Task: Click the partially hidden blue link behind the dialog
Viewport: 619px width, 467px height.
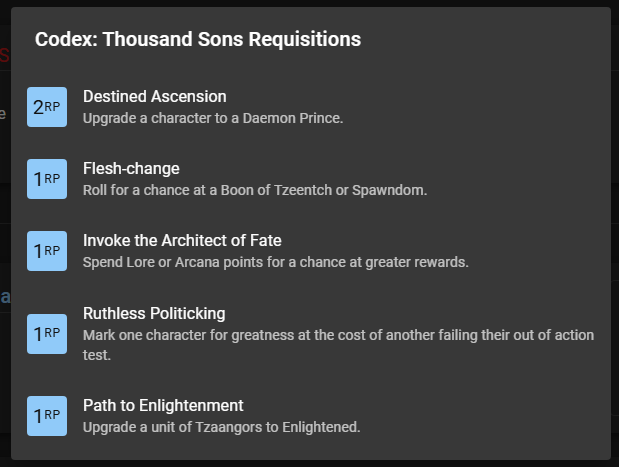Action: pos(5,297)
